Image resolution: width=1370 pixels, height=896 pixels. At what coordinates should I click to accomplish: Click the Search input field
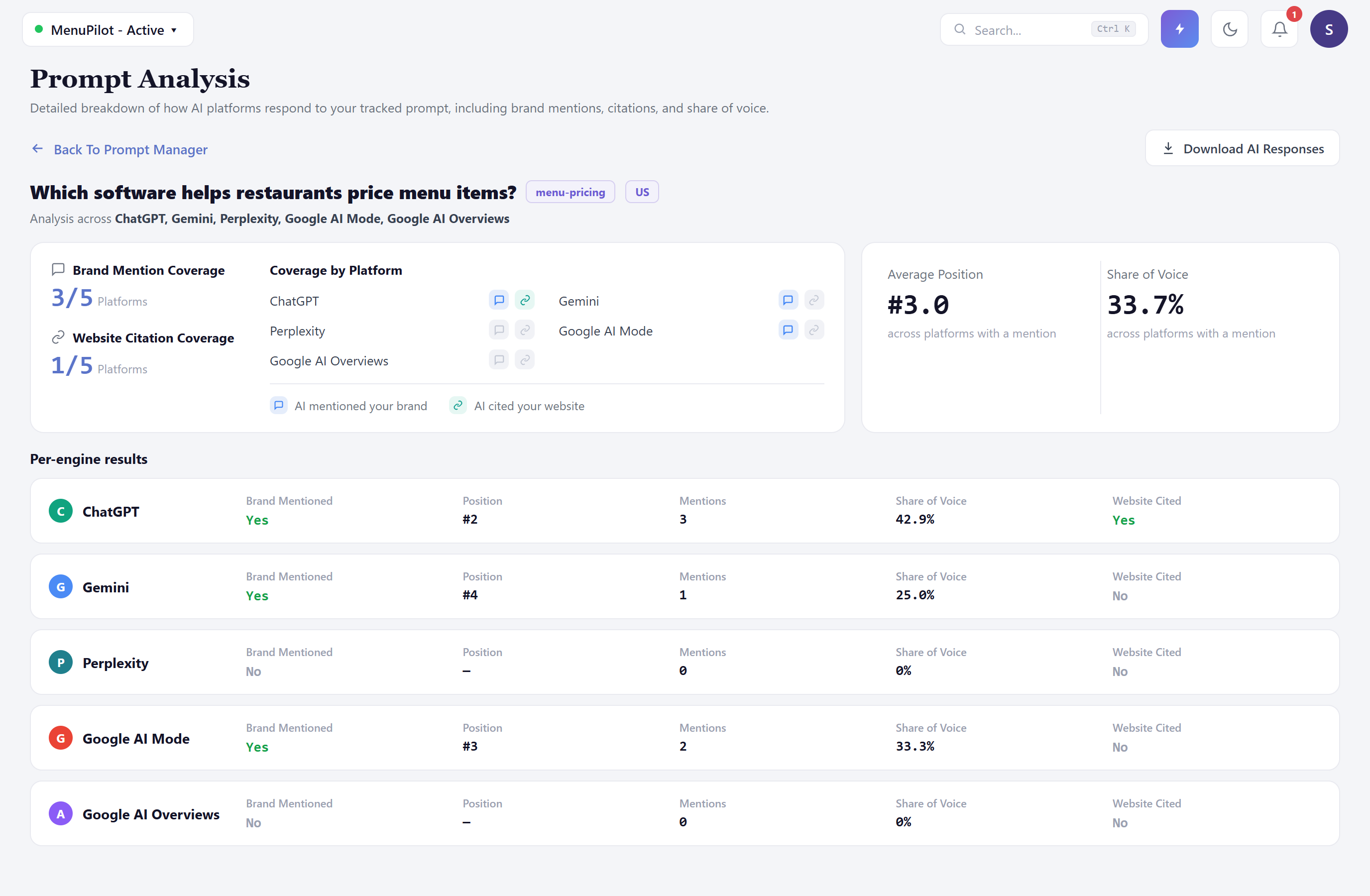pos(1043,29)
